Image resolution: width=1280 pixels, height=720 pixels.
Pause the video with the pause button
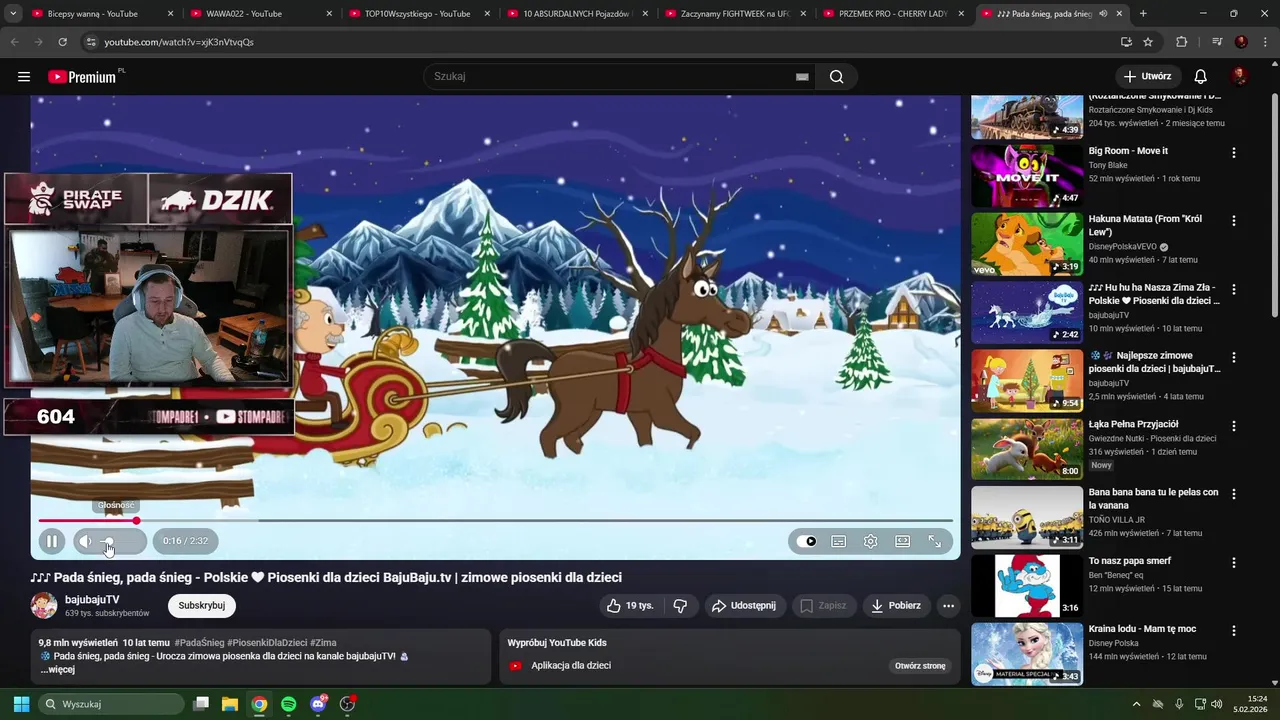(52, 541)
